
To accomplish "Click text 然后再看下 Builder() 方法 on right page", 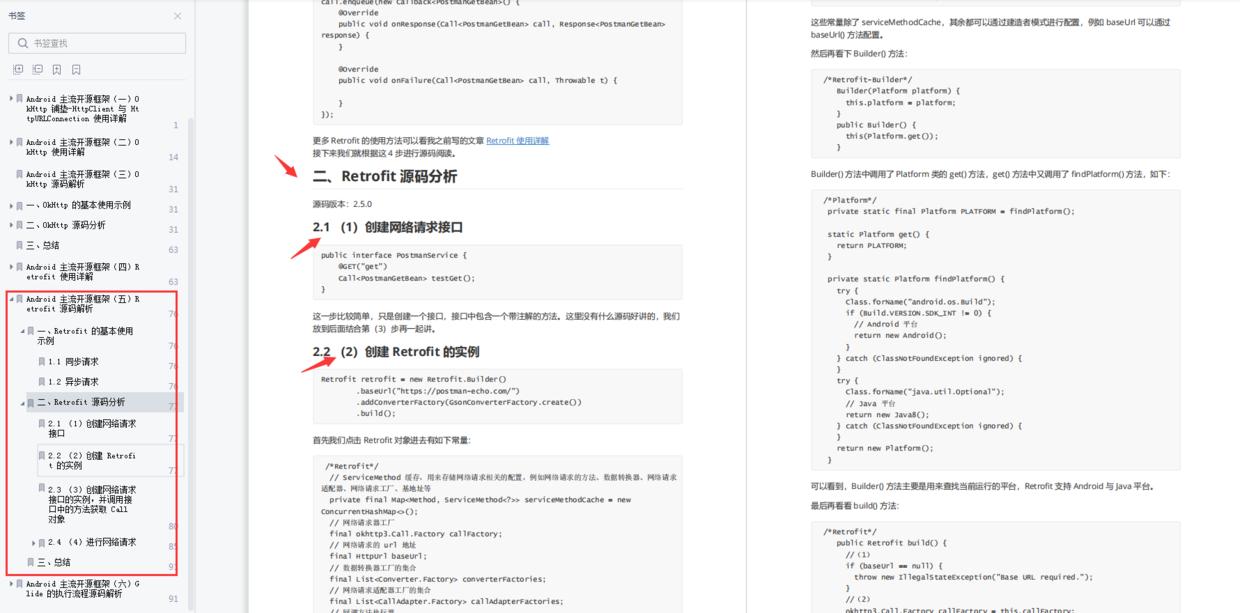I will pos(859,54).
